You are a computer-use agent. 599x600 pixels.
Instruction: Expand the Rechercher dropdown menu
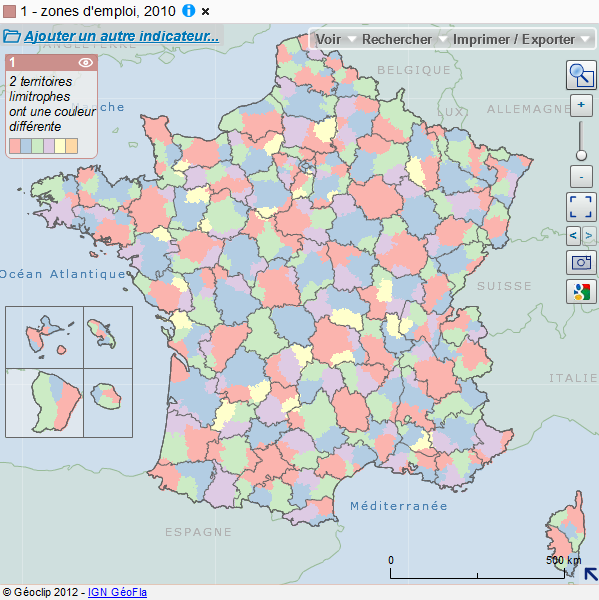point(404,39)
